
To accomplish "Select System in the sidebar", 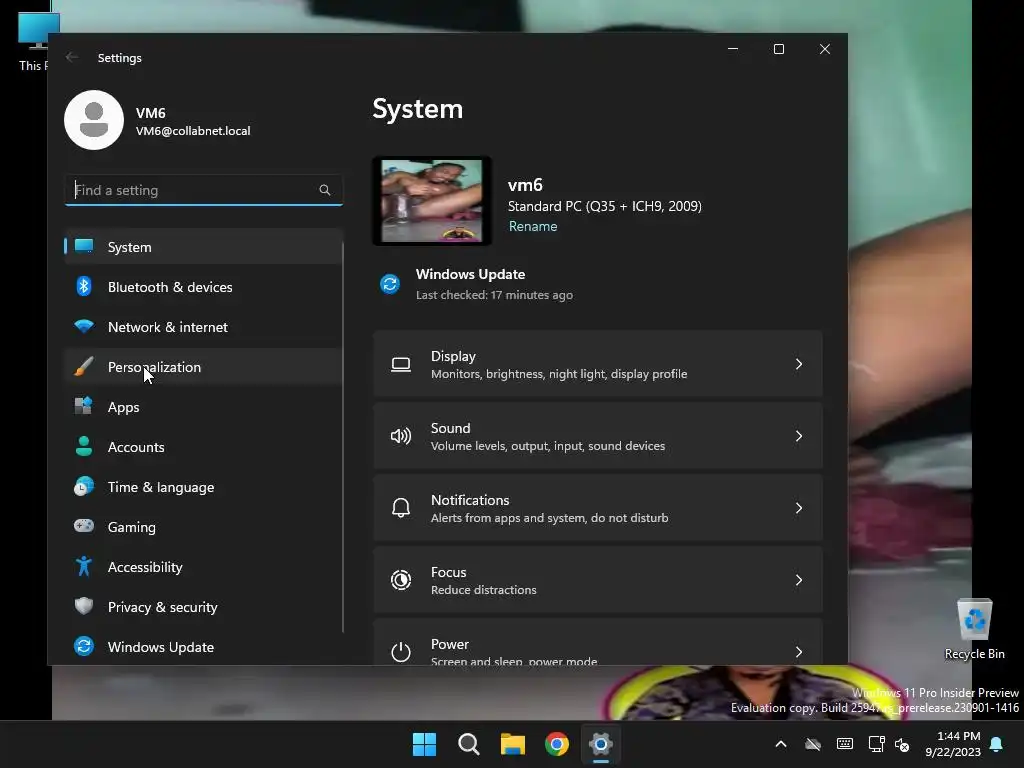I will tap(203, 247).
